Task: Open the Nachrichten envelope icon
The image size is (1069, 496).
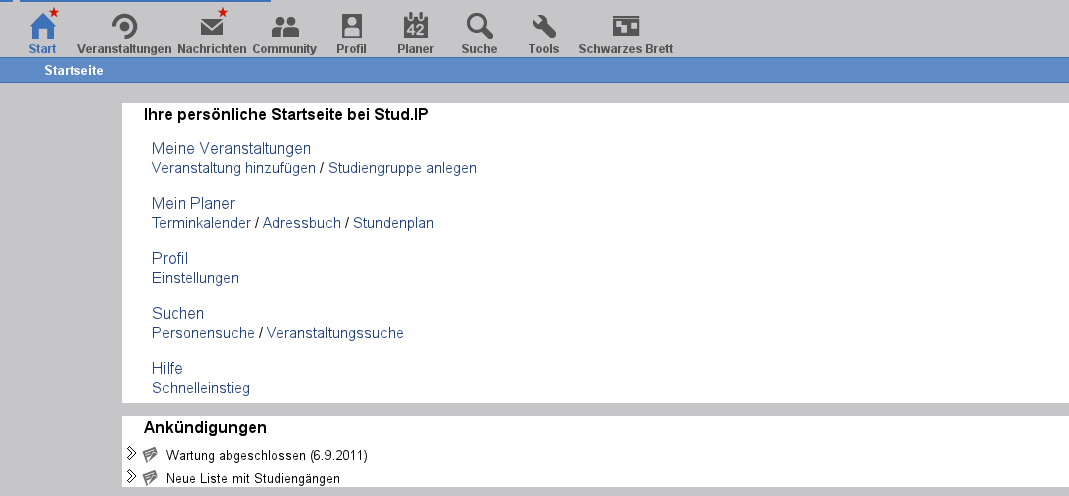Action: pyautogui.click(x=212, y=26)
